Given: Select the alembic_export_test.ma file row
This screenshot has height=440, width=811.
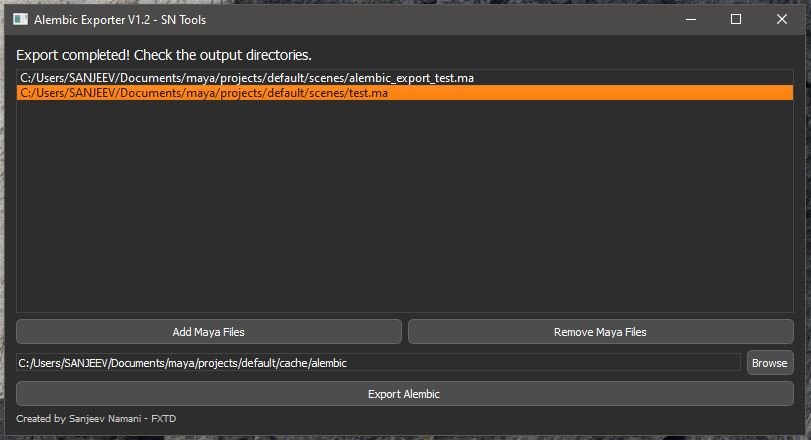Looking at the screenshot, I should tap(404, 78).
